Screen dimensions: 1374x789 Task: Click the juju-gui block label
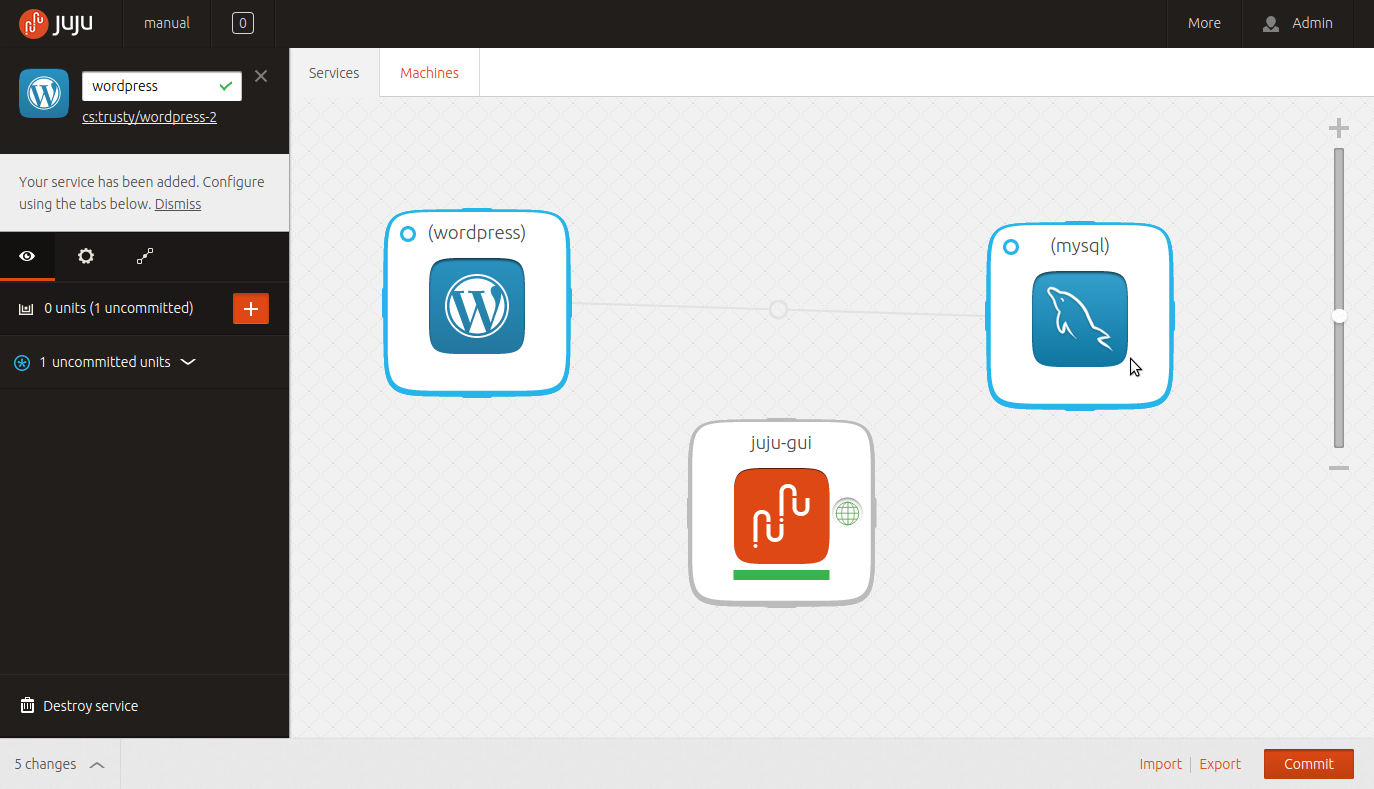[x=781, y=442]
